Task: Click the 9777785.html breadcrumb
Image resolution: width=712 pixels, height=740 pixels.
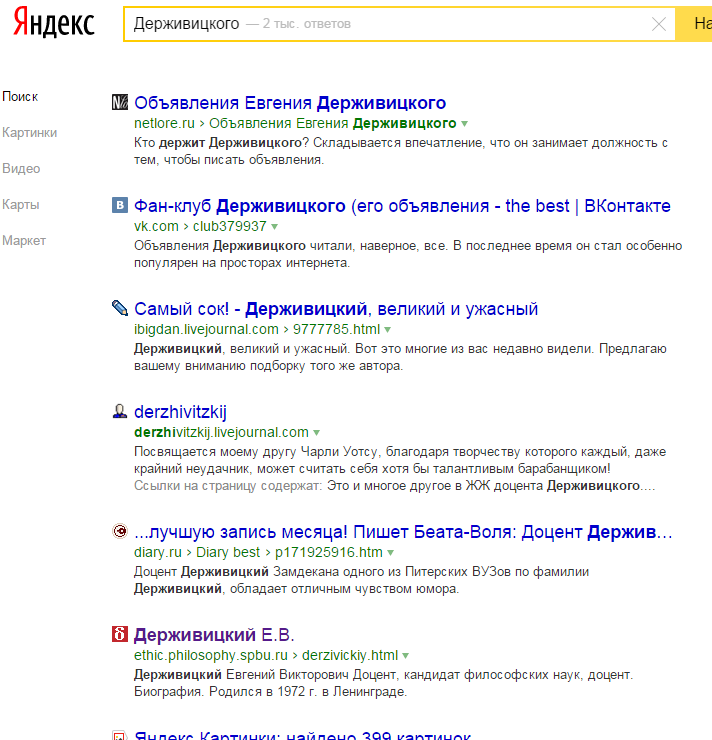Action: [x=336, y=329]
